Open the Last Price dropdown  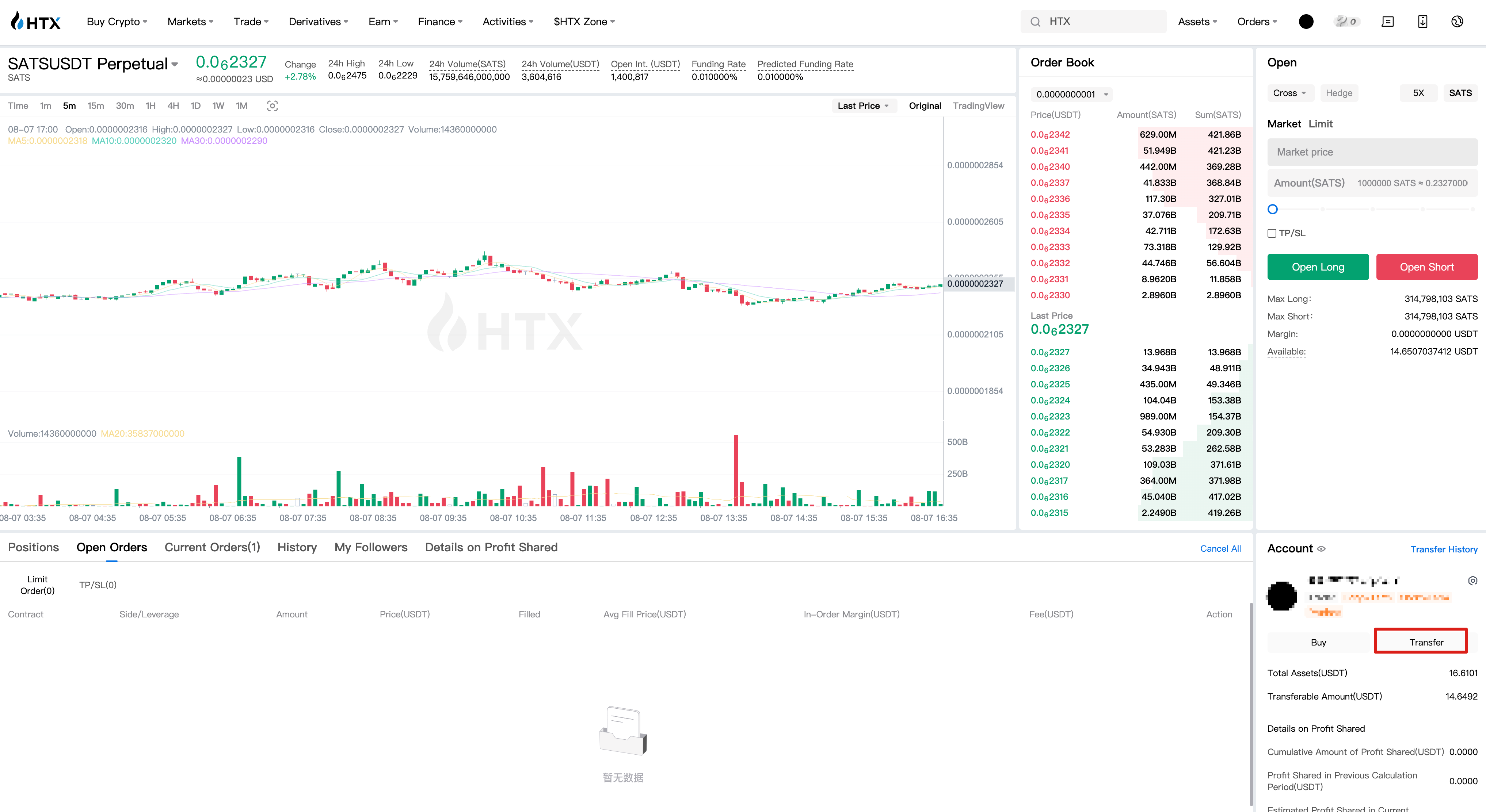pos(864,106)
